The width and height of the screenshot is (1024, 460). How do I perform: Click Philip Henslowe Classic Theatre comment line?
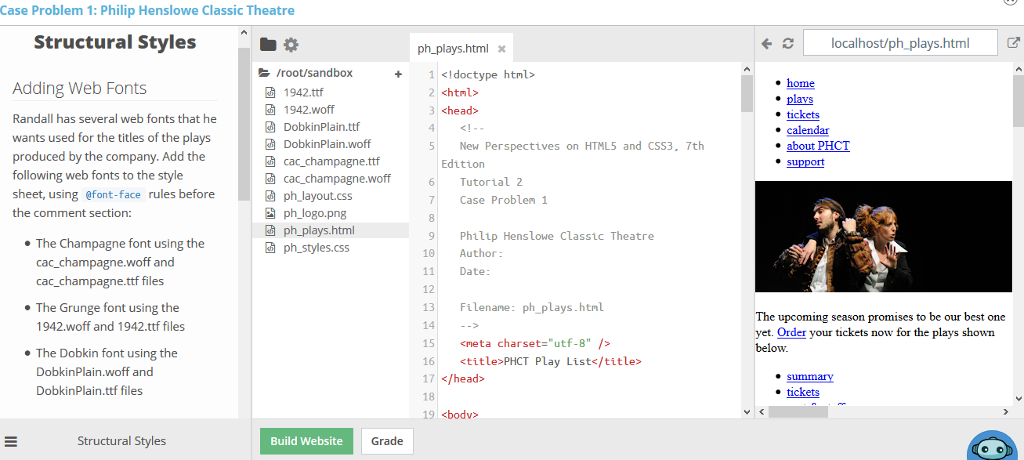556,236
